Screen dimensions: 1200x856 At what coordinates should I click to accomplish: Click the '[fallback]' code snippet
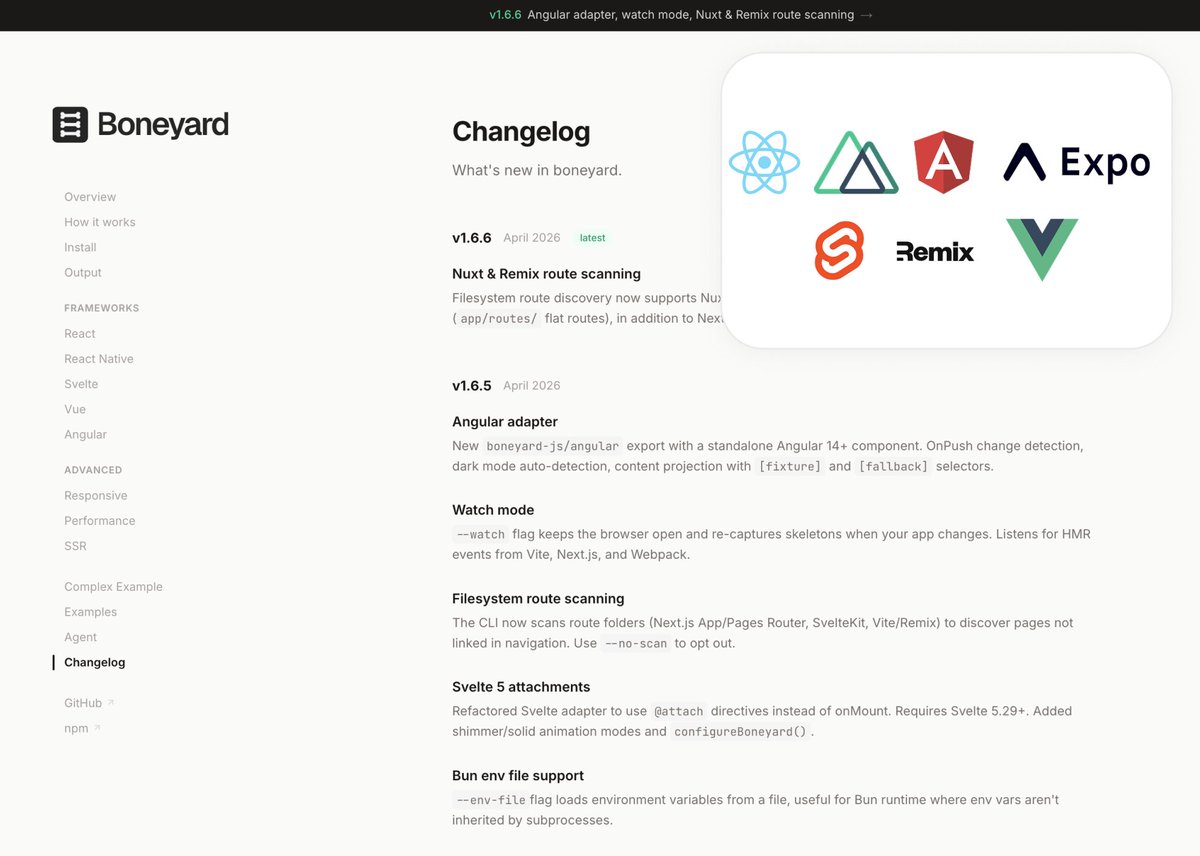tap(893, 466)
